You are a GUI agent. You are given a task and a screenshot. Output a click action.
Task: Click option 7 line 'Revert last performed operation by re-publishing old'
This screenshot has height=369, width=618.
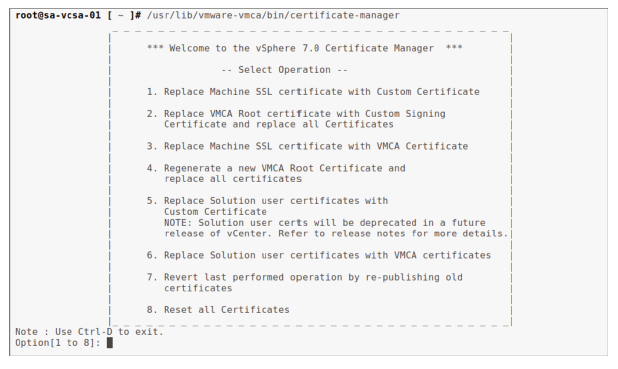coord(305,278)
